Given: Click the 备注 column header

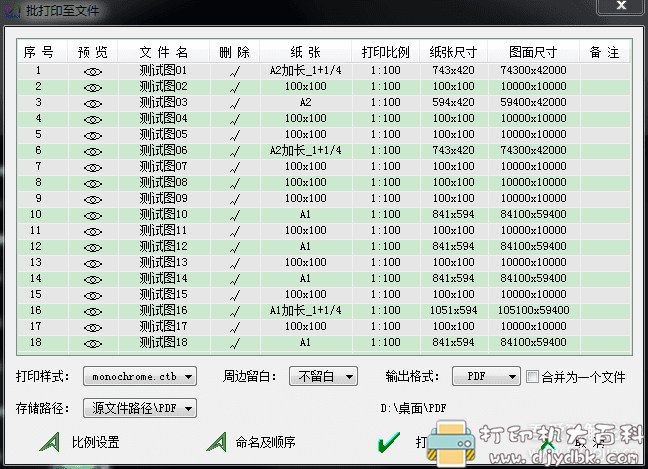Looking at the screenshot, I should click(604, 52).
